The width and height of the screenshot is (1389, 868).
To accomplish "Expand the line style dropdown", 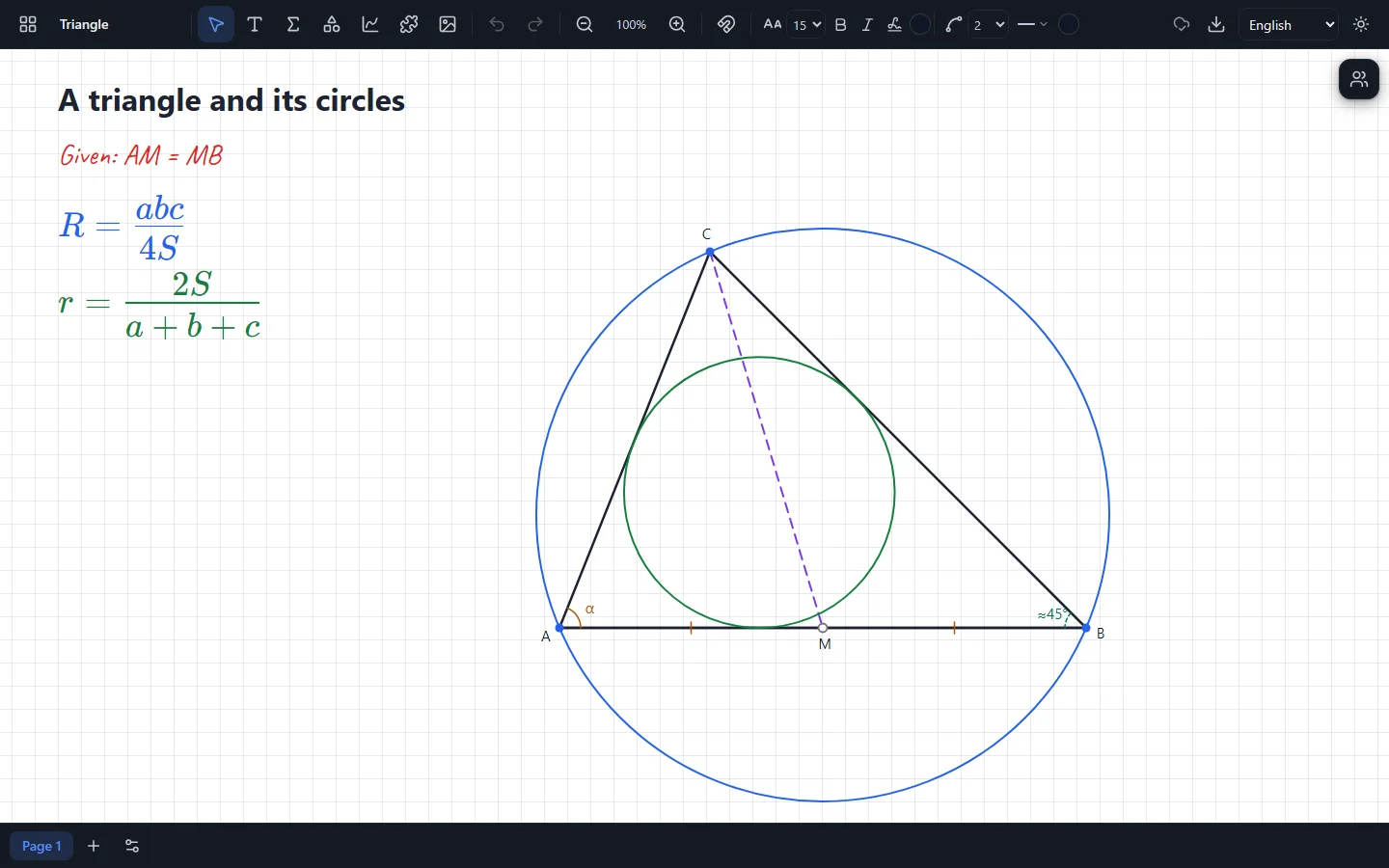I will [1032, 24].
